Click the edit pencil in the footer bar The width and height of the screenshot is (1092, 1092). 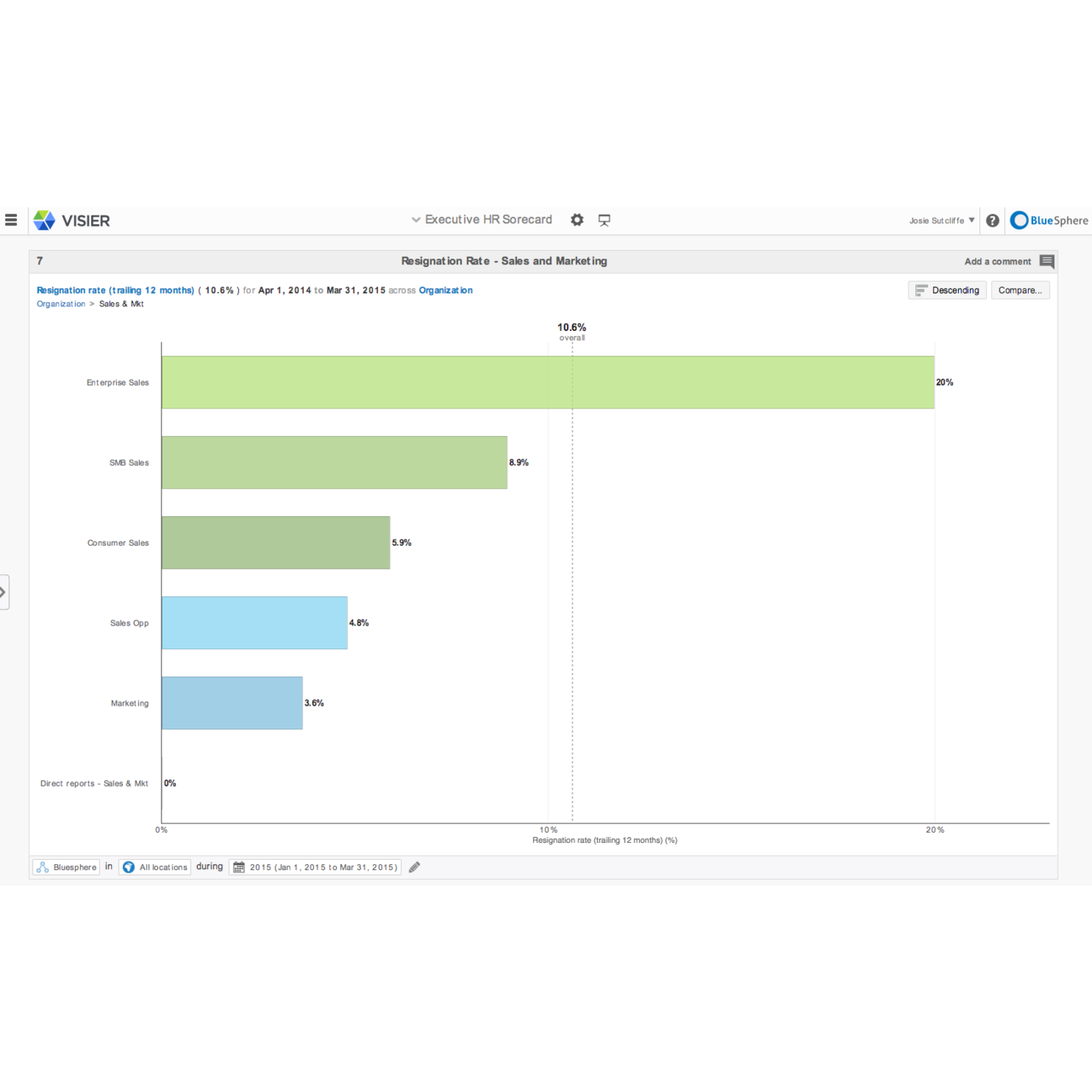pyautogui.click(x=415, y=867)
